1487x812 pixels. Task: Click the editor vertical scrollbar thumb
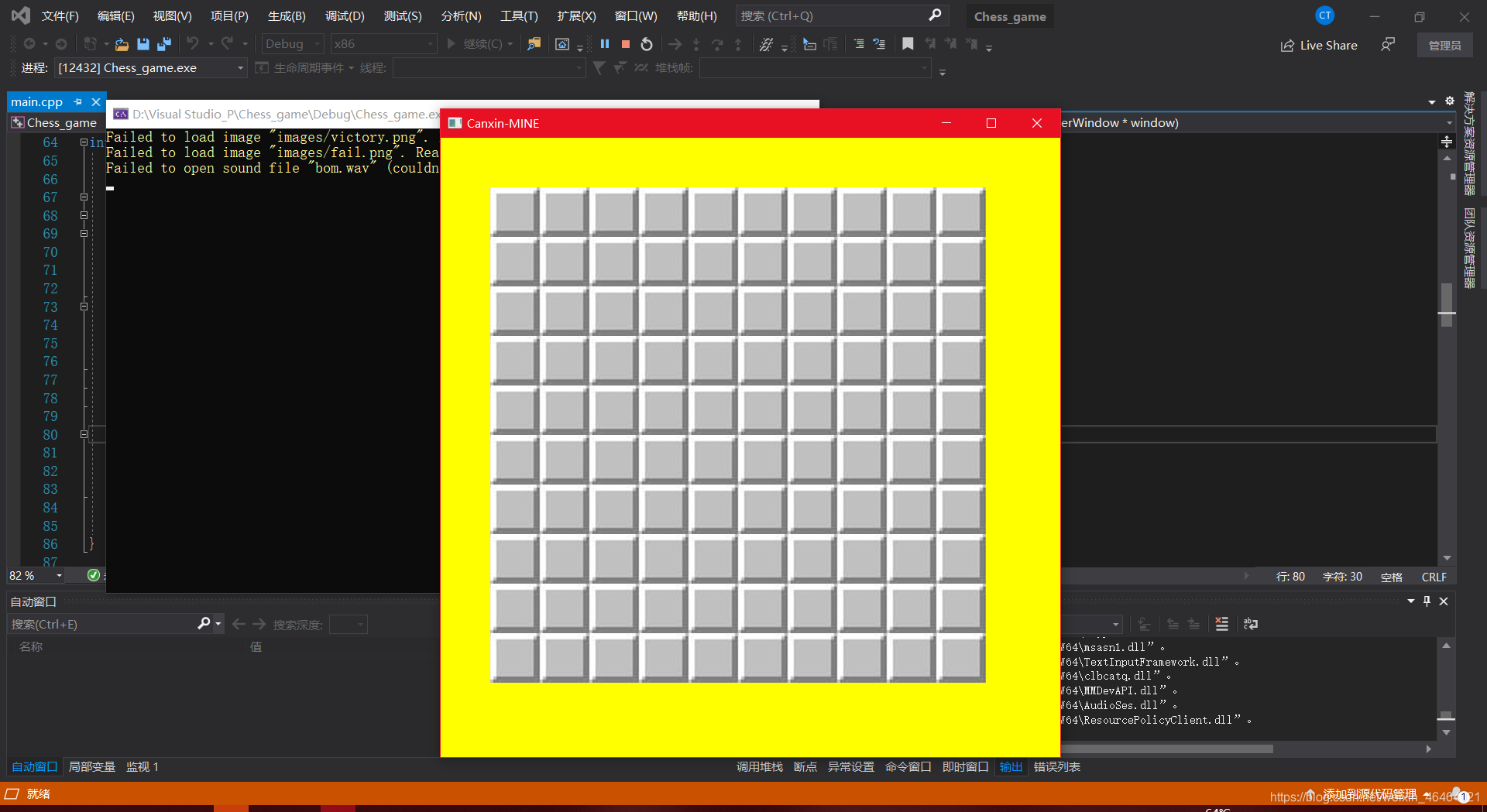(x=1447, y=305)
